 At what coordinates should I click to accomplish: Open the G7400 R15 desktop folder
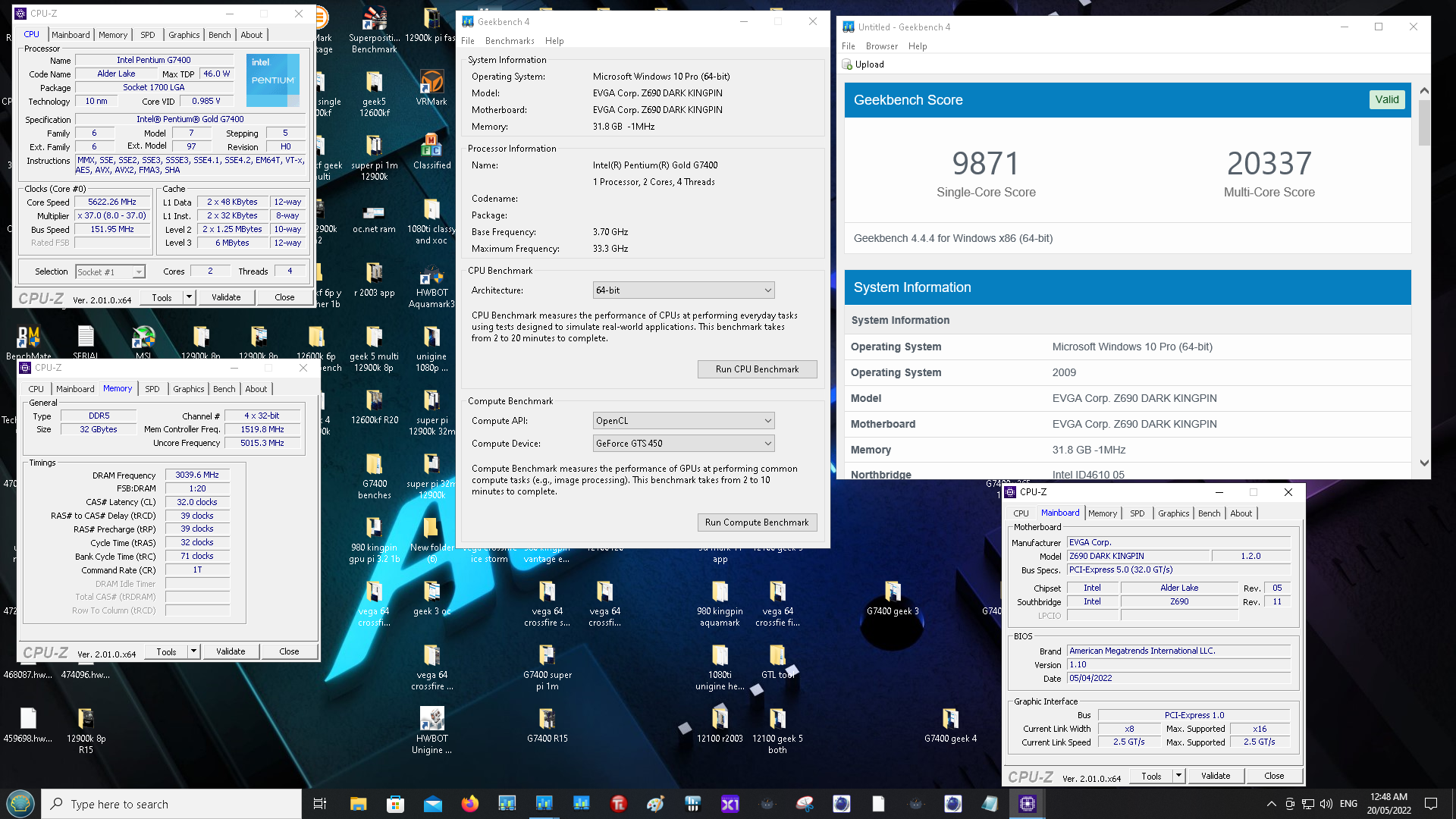tap(547, 725)
